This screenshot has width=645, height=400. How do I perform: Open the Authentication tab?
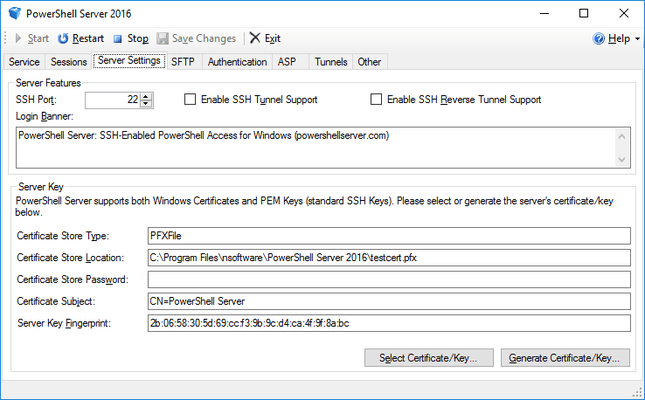(x=237, y=62)
